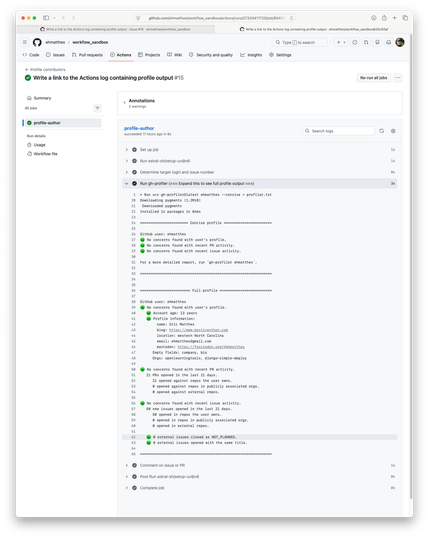Select log line 'external issues closed as NOT_PLANNED'

260,437
